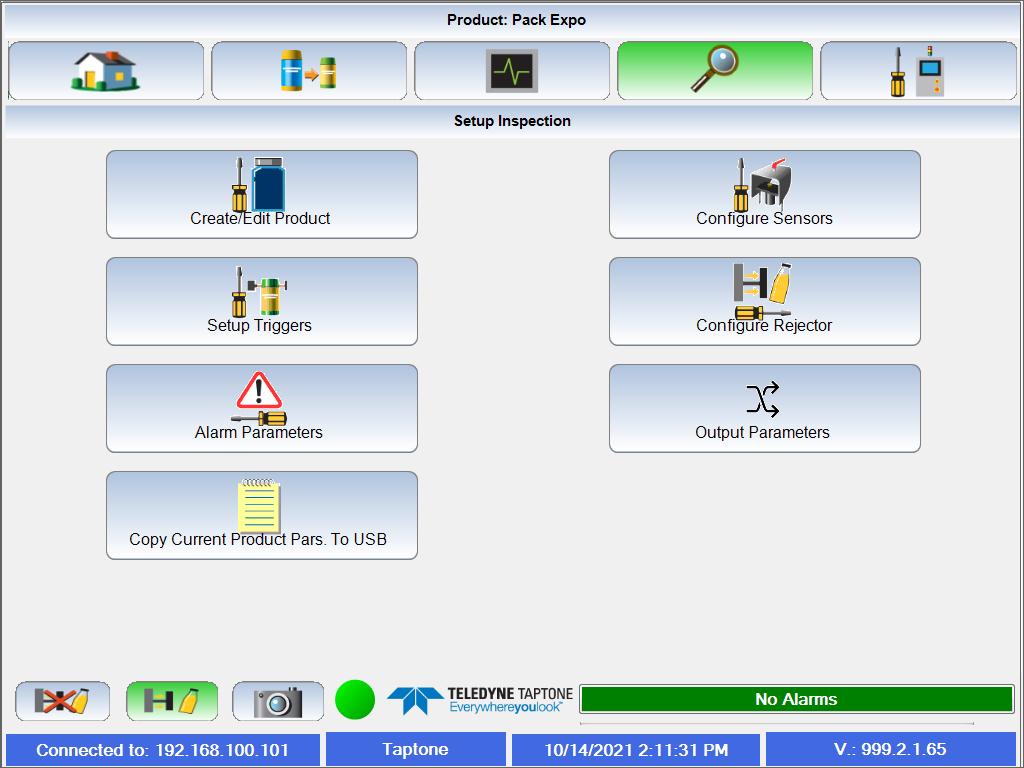1024x768 pixels.
Task: Open Alarm Parameters
Action: tap(261, 408)
